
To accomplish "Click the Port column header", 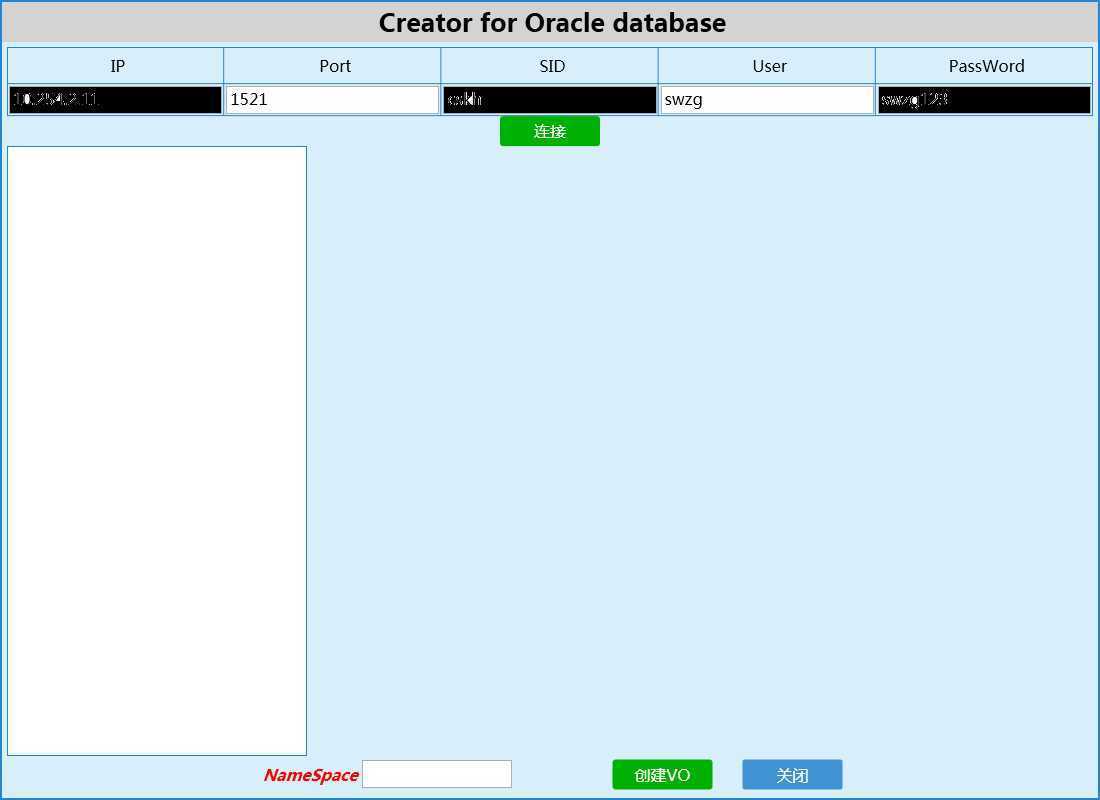I will pyautogui.click(x=333, y=66).
